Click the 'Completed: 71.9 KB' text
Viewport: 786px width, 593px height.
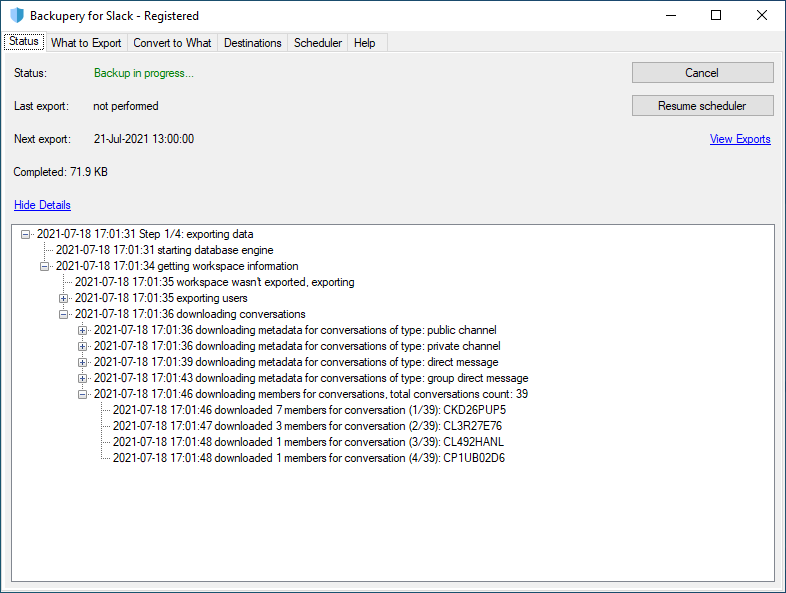tap(61, 172)
